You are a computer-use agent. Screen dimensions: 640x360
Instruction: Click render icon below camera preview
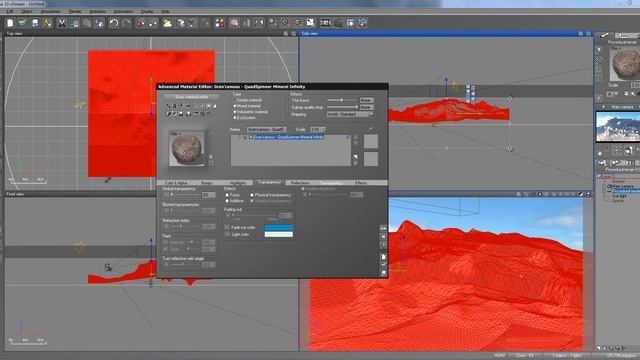(x=629, y=151)
